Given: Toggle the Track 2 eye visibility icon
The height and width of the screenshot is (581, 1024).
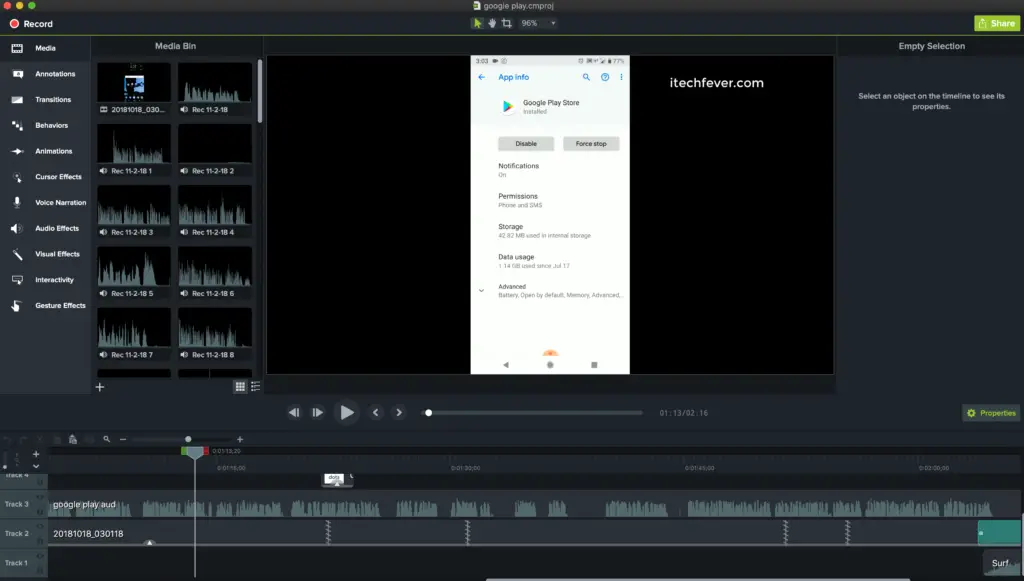Looking at the screenshot, I should tap(40, 527).
